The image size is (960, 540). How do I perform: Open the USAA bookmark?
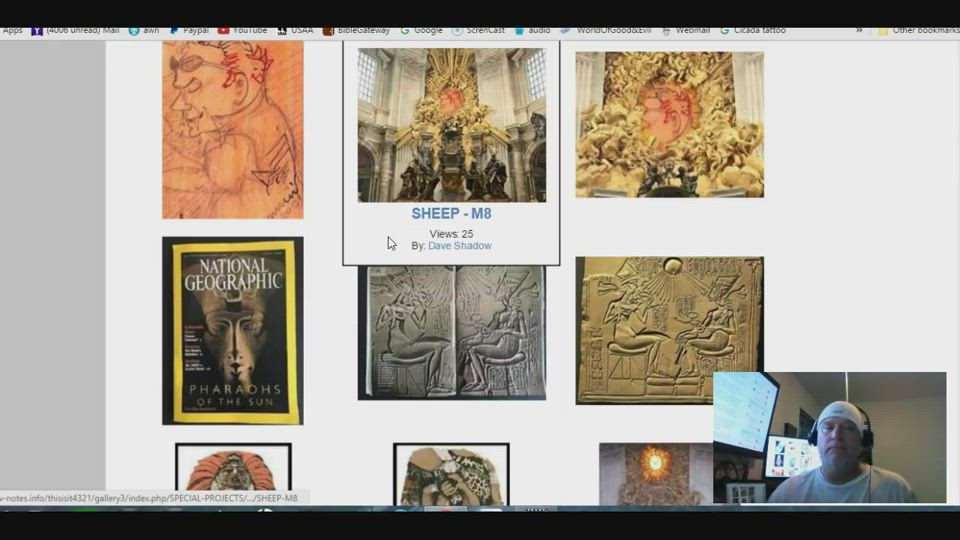point(296,30)
